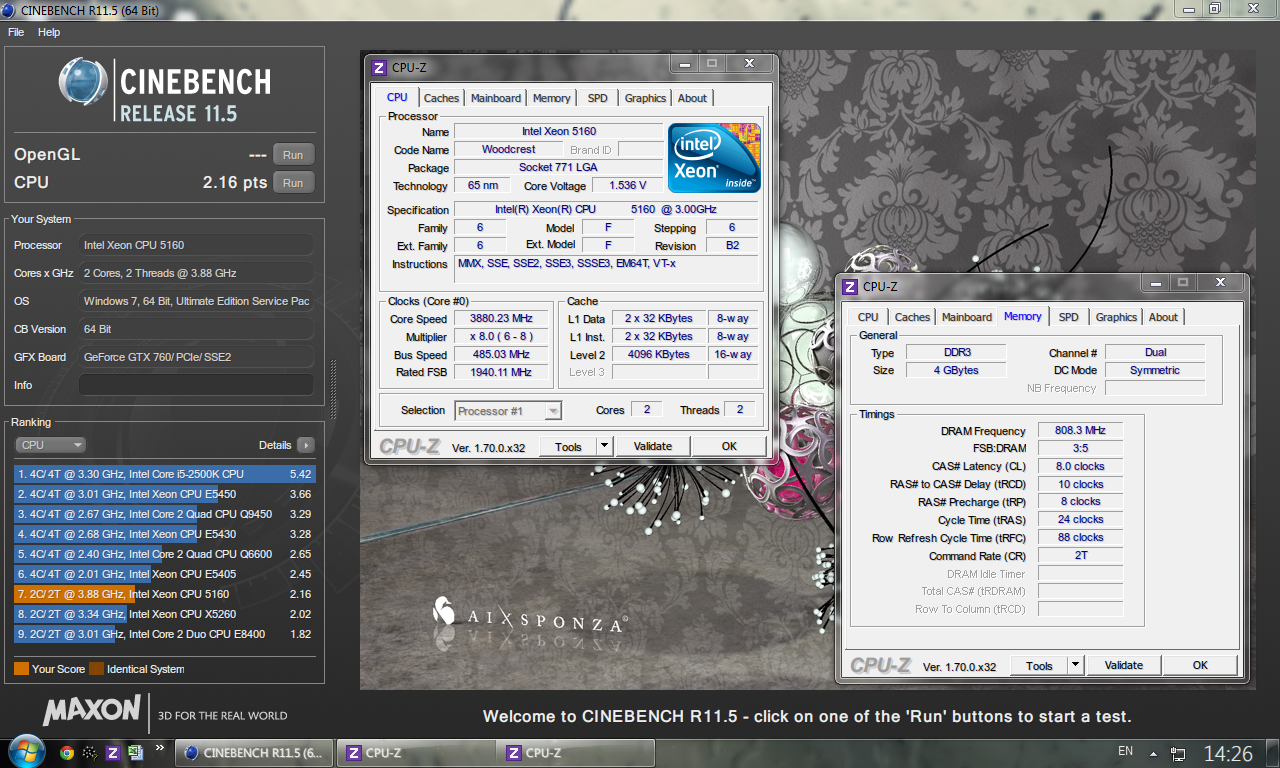This screenshot has height=768, width=1280.
Task: Select the Xeon CPU E5450 ranking row
Action: click(165, 494)
